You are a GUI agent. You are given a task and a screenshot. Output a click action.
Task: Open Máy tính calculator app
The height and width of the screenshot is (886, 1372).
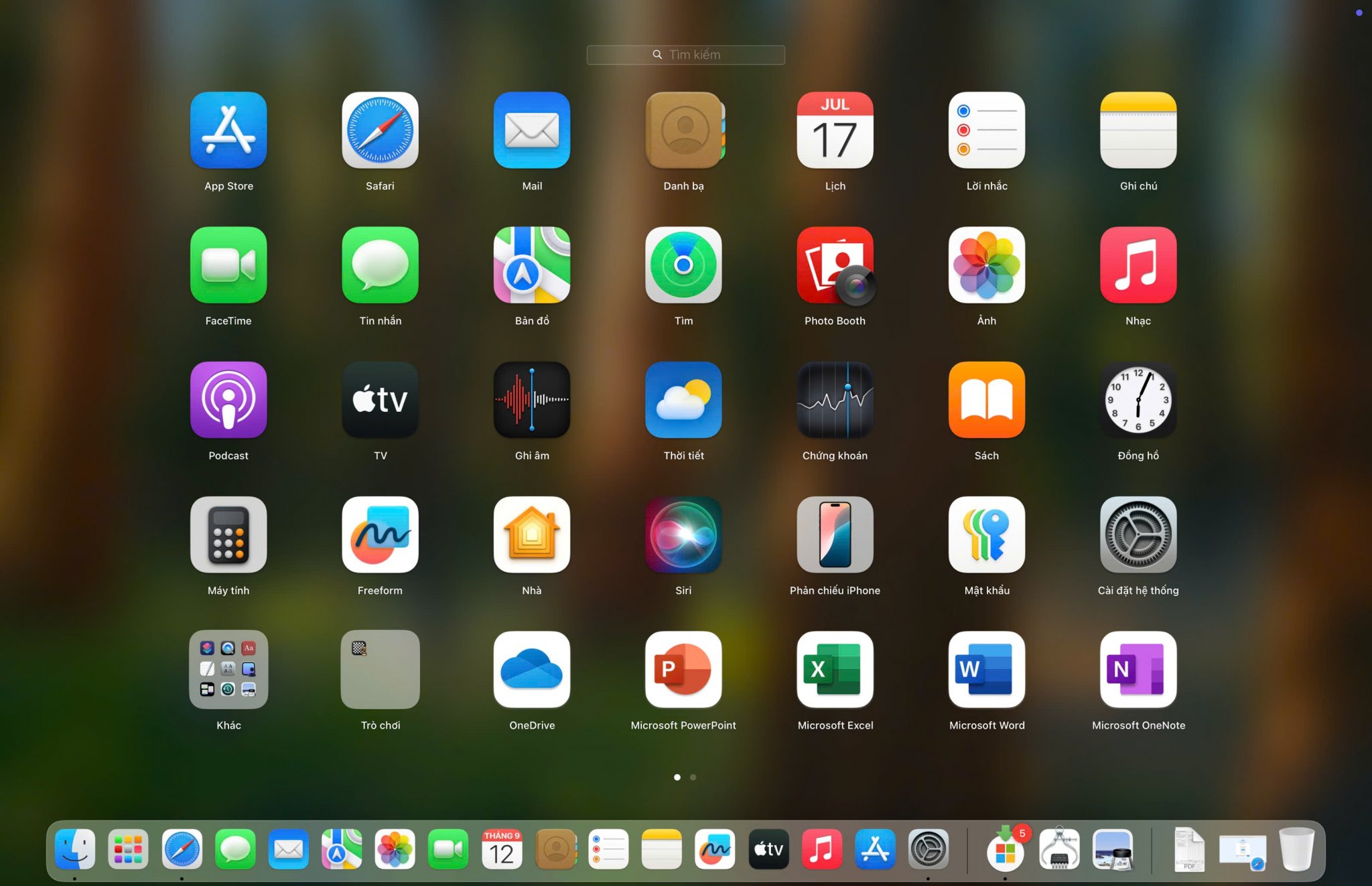pos(228,534)
